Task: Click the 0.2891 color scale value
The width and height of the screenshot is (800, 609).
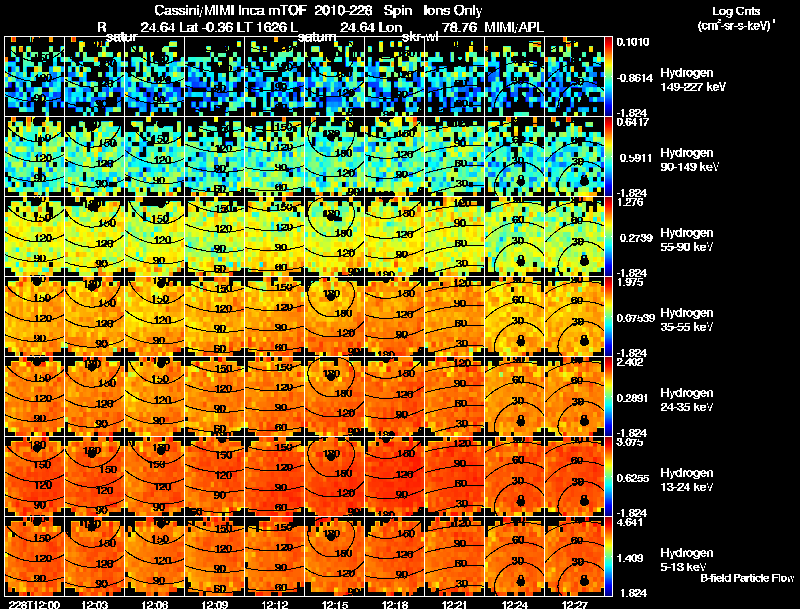Action: pos(636,398)
